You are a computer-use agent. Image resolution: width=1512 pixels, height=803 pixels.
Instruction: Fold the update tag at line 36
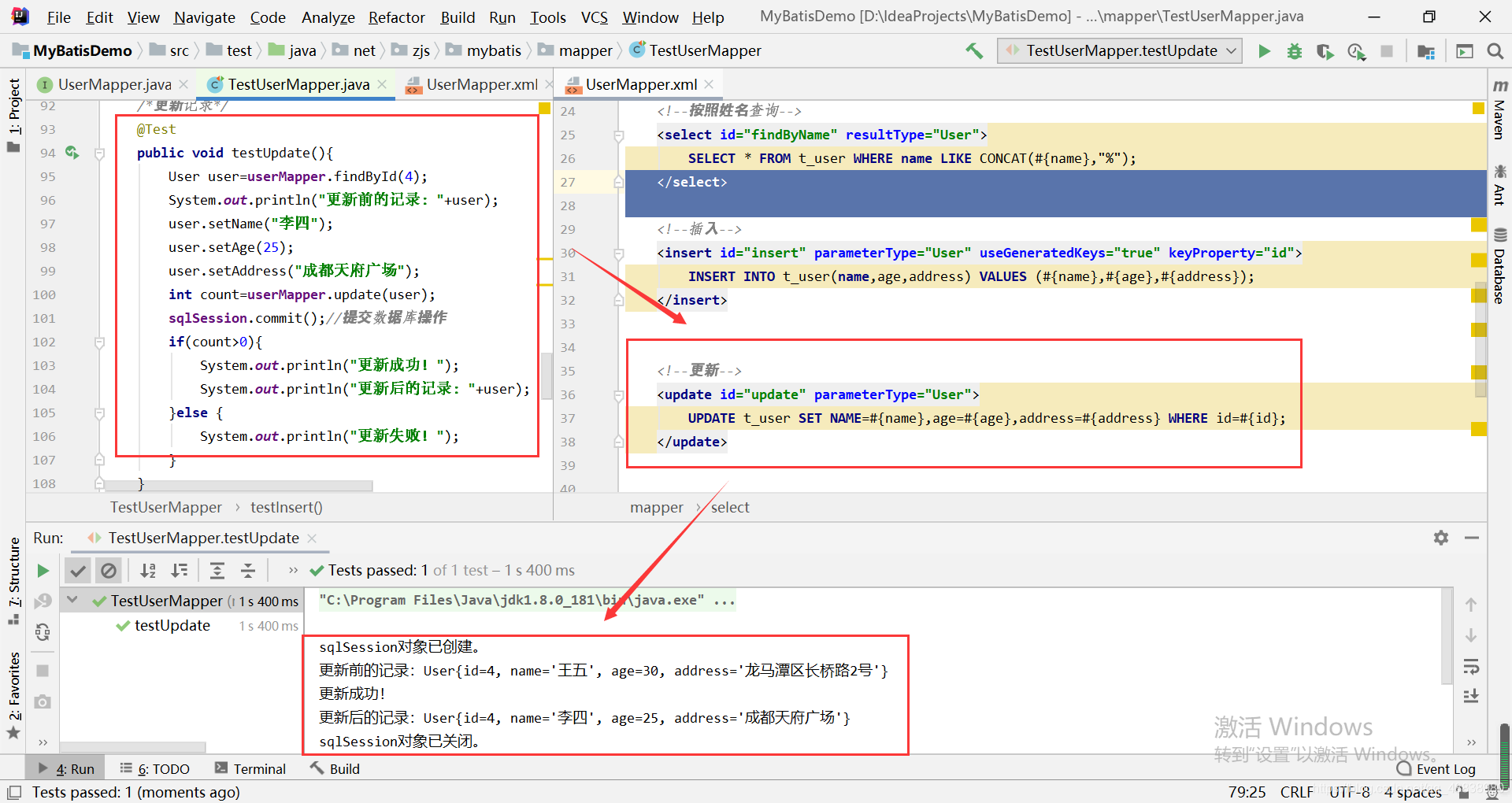619,395
